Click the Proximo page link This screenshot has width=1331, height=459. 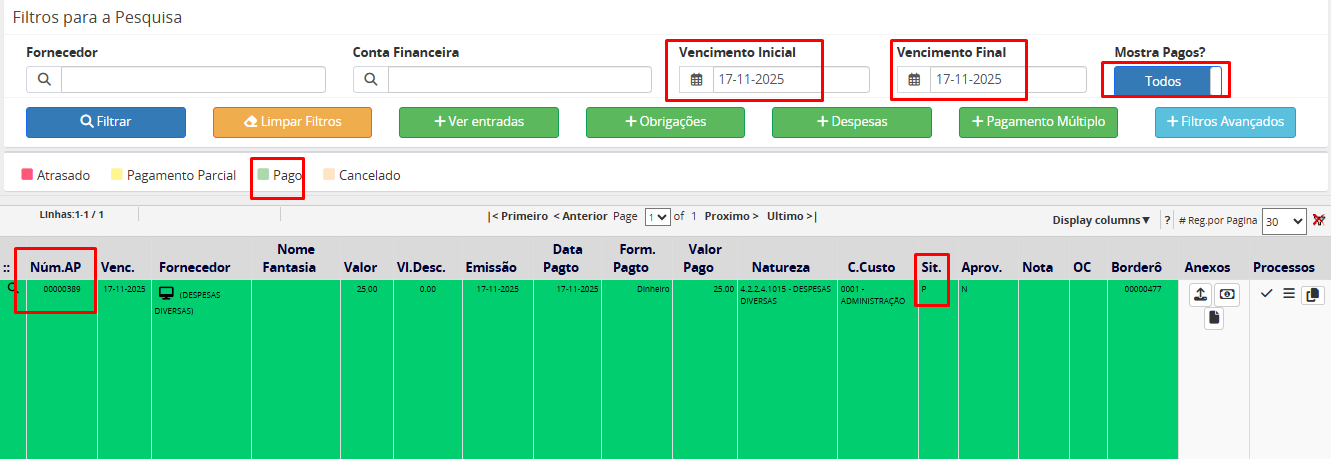click(x=731, y=216)
